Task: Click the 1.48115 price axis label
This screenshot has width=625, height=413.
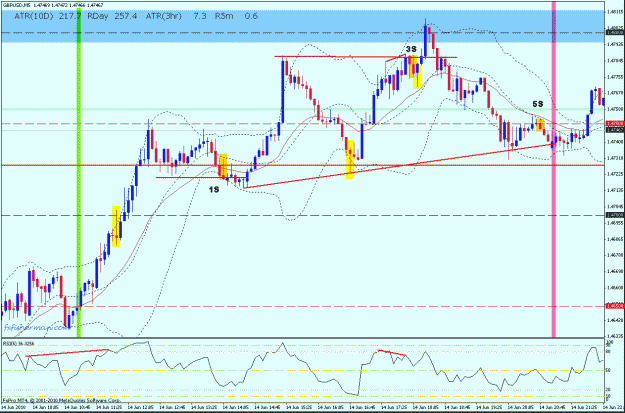Action: click(613, 12)
